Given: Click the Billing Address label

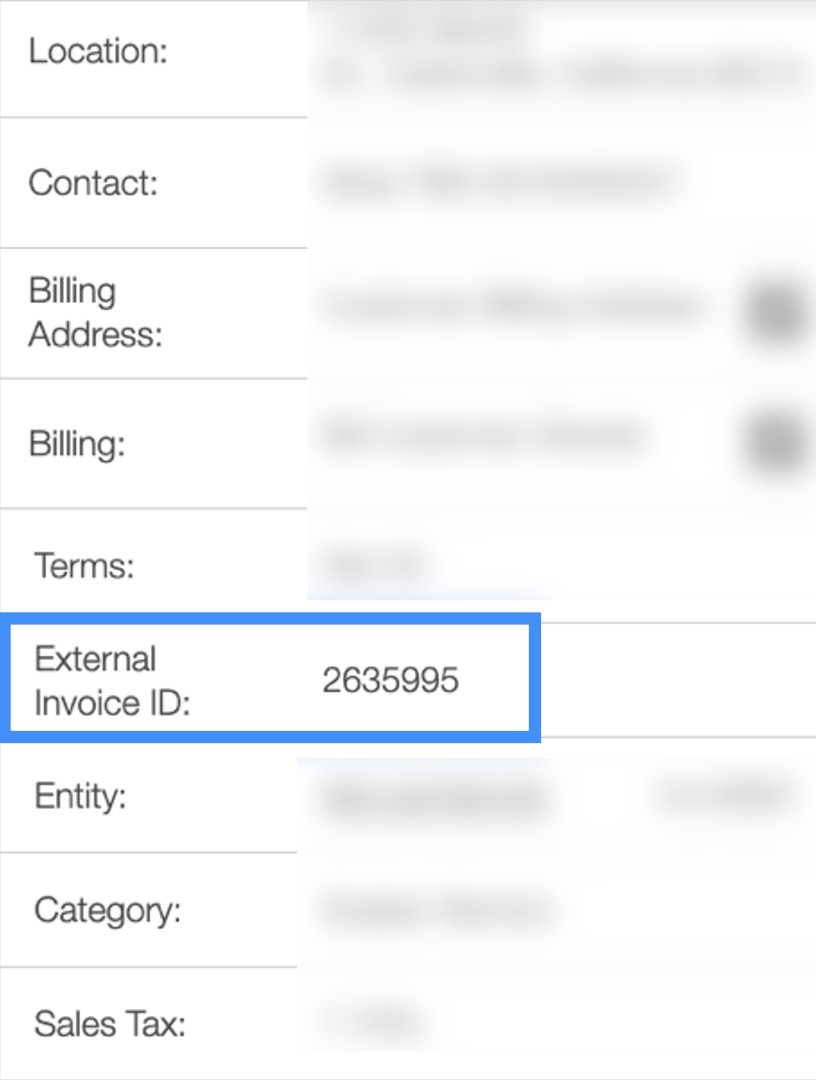Looking at the screenshot, I should click(95, 313).
